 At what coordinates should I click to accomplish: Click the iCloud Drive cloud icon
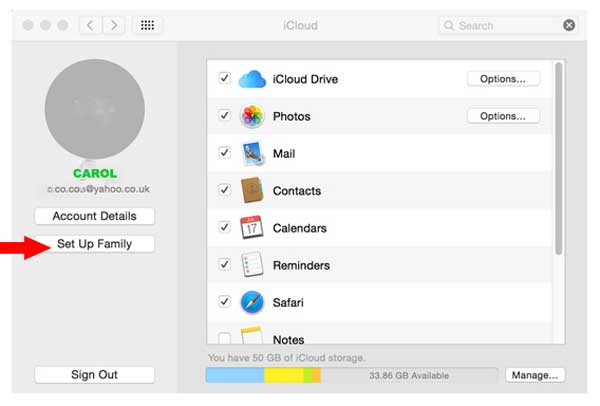tap(252, 79)
